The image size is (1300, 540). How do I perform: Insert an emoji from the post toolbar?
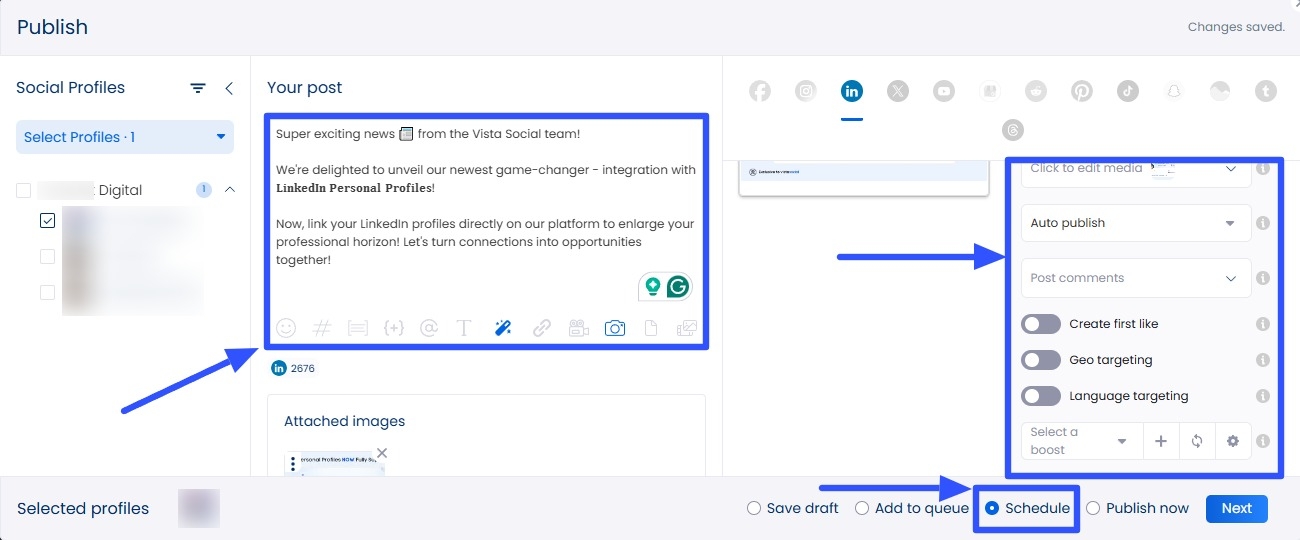tap(286, 327)
